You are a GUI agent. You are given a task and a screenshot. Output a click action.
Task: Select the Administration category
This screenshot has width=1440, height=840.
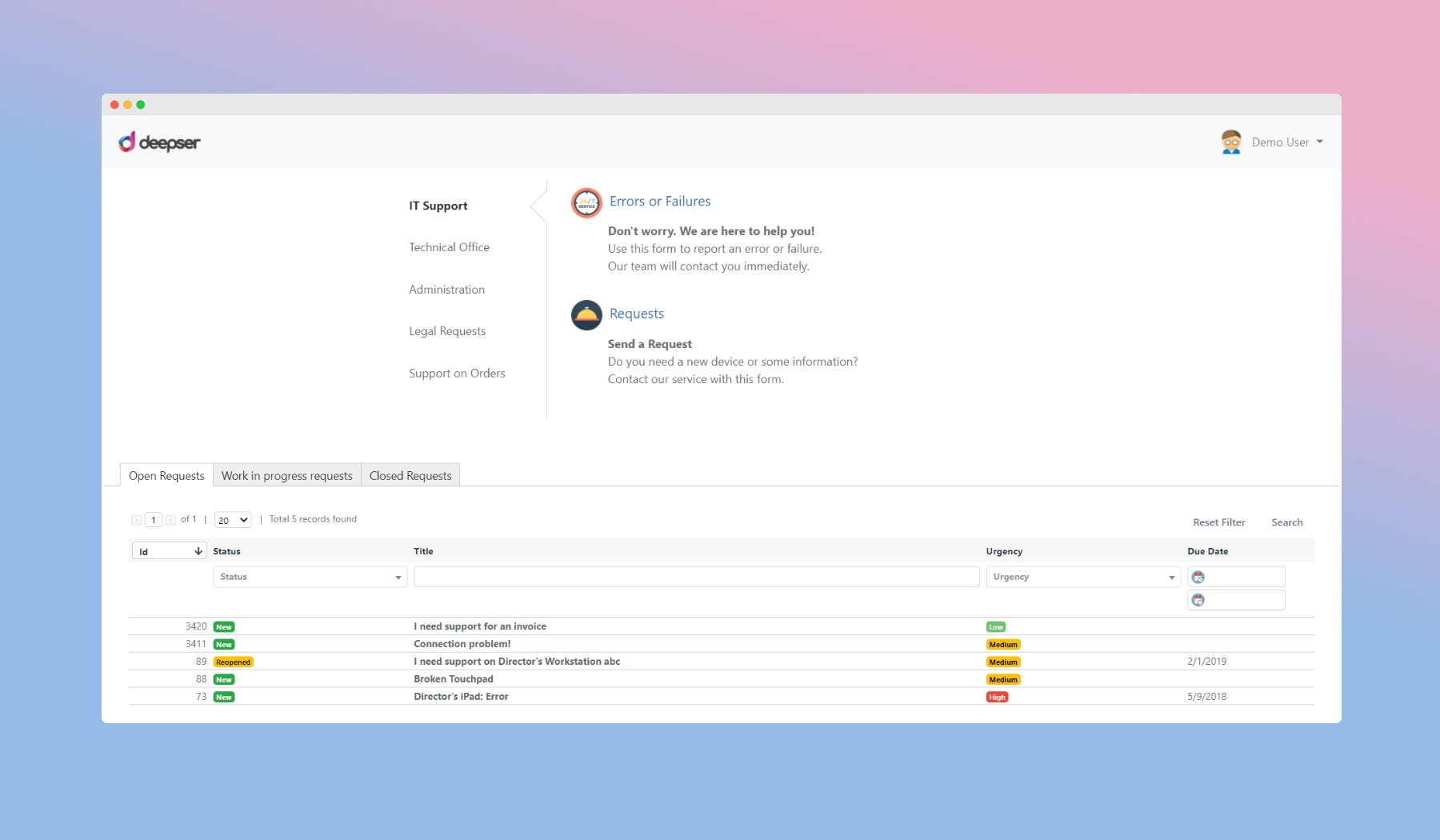(x=446, y=290)
